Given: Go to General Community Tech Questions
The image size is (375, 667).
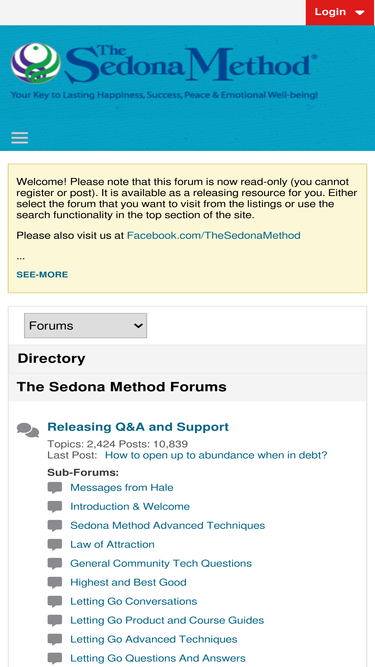Looking at the screenshot, I should pos(161,563).
